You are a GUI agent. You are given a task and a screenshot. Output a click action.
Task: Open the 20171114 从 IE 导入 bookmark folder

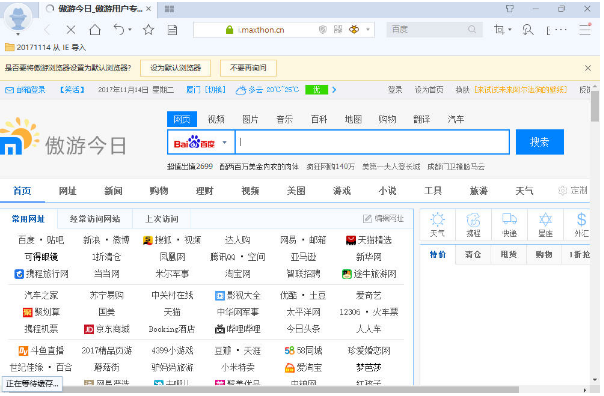click(x=45, y=47)
